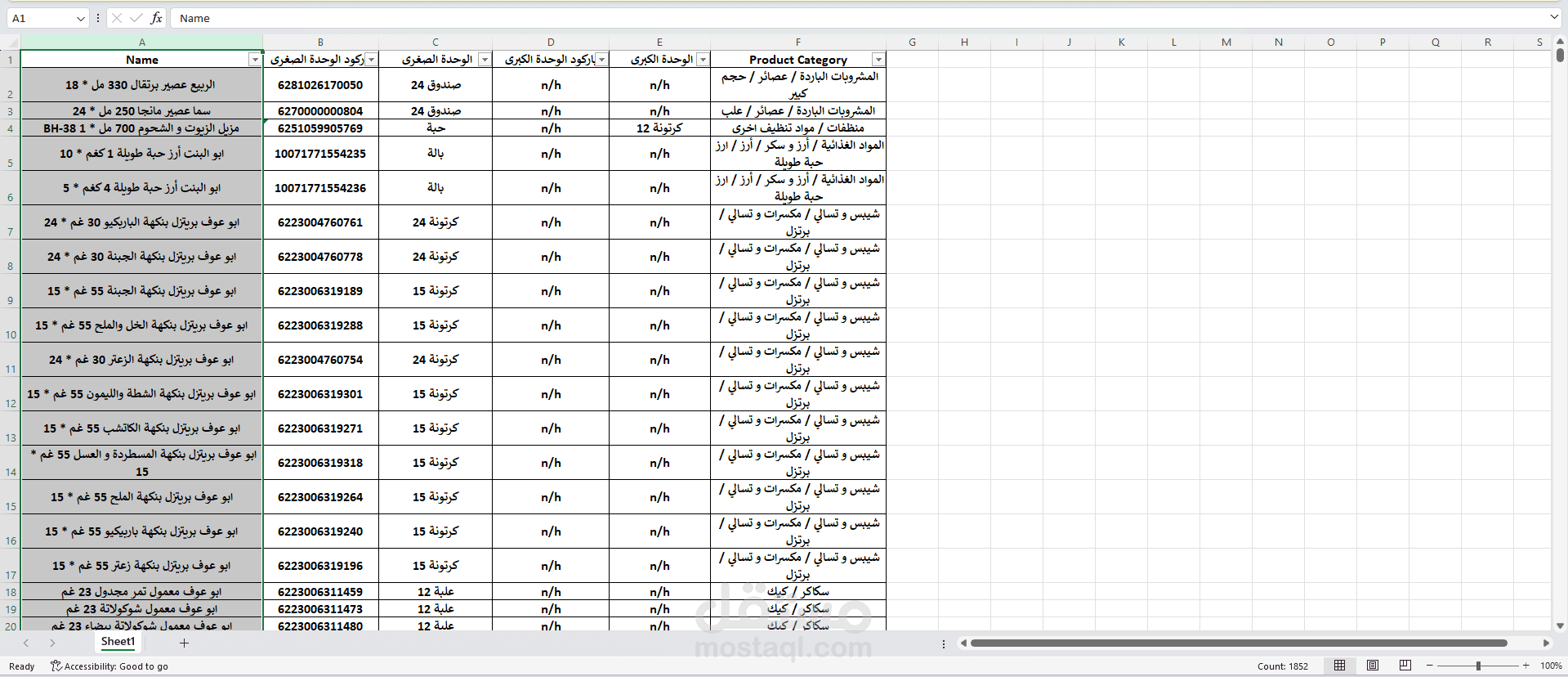1568x677 pixels.
Task: Switch to Normal view in the status bar
Action: point(1339,666)
